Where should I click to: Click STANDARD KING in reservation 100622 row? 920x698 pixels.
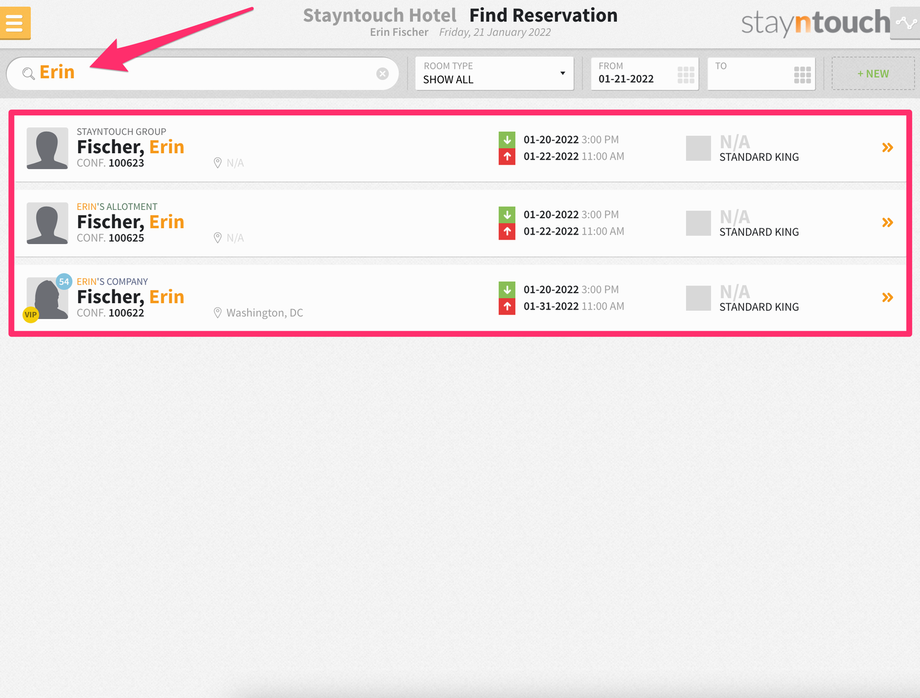[759, 307]
